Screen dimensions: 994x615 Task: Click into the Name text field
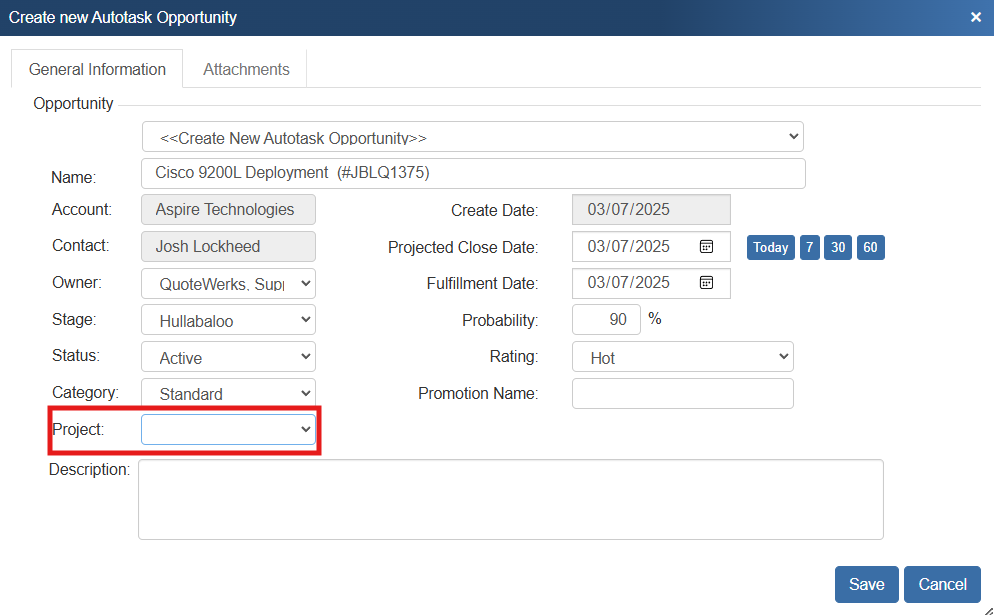click(x=472, y=173)
